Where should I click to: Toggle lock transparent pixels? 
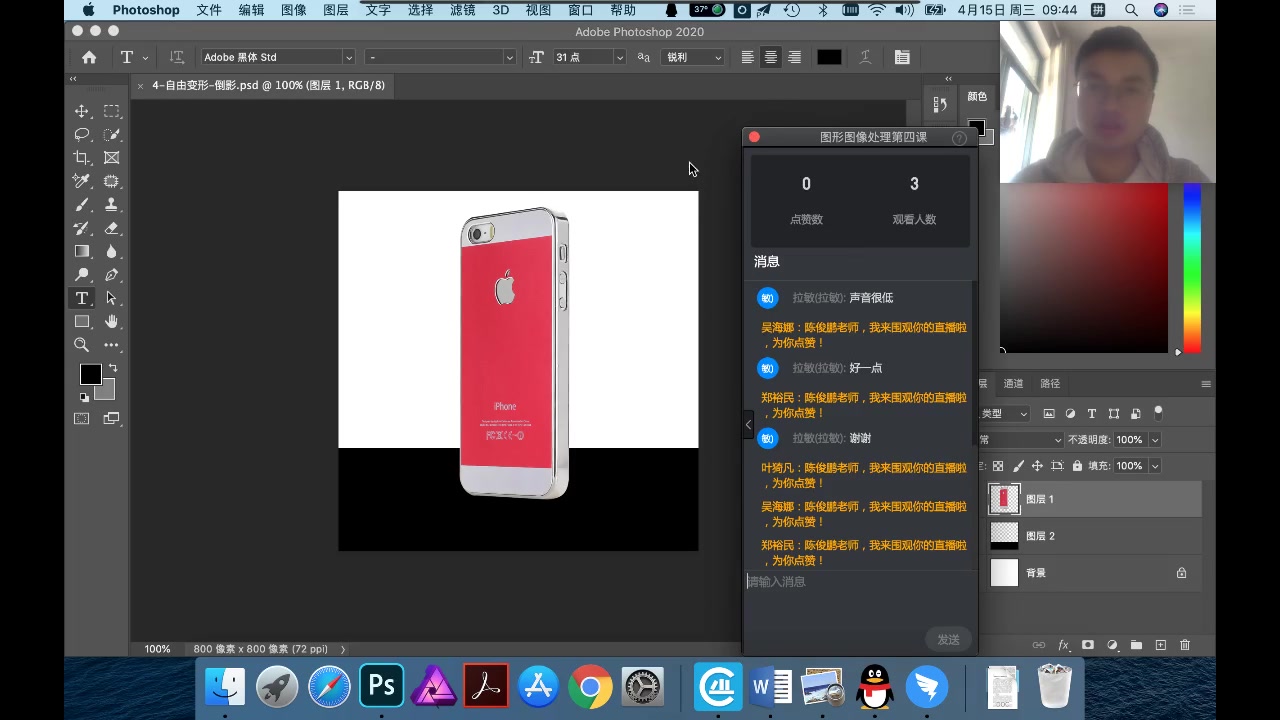point(997,466)
